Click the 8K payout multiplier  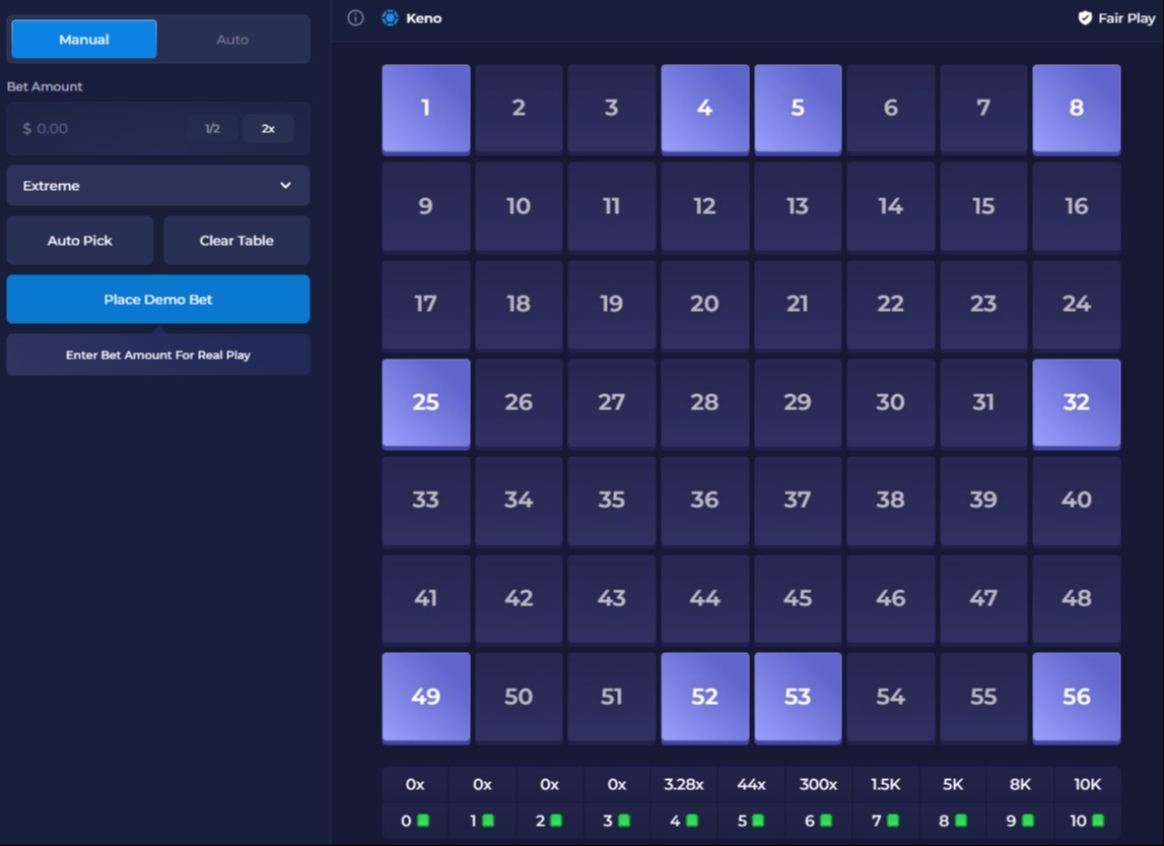pyautogui.click(x=1020, y=784)
